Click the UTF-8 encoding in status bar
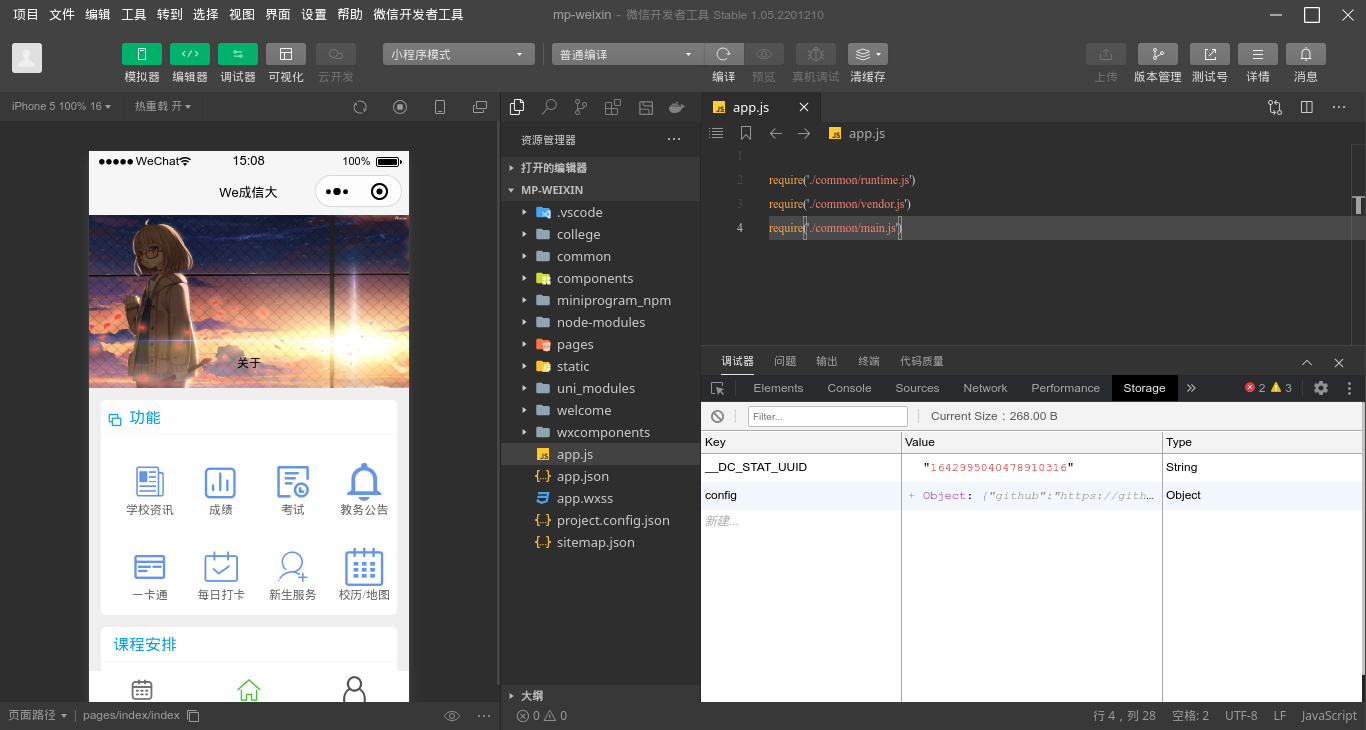The width and height of the screenshot is (1366, 730). pos(1241,716)
